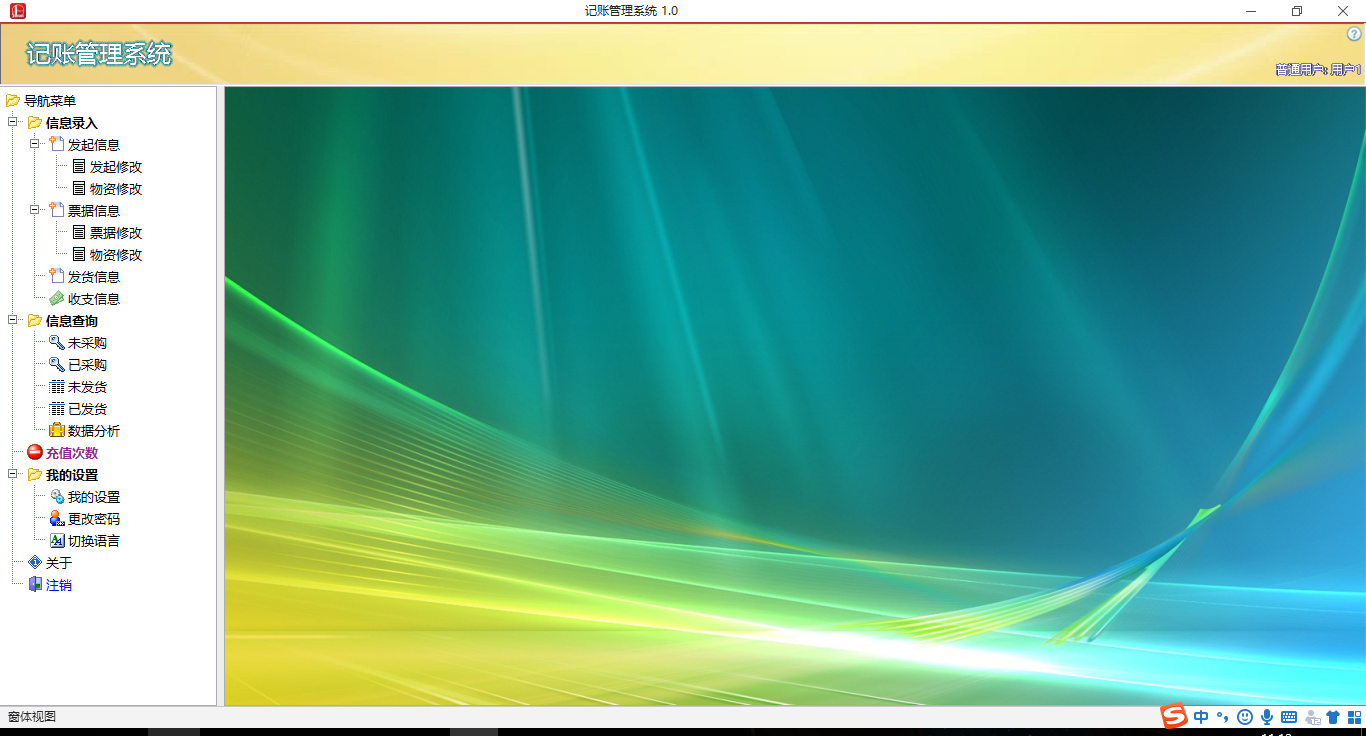Click the 普通用户: 用户1 label

[1318, 70]
